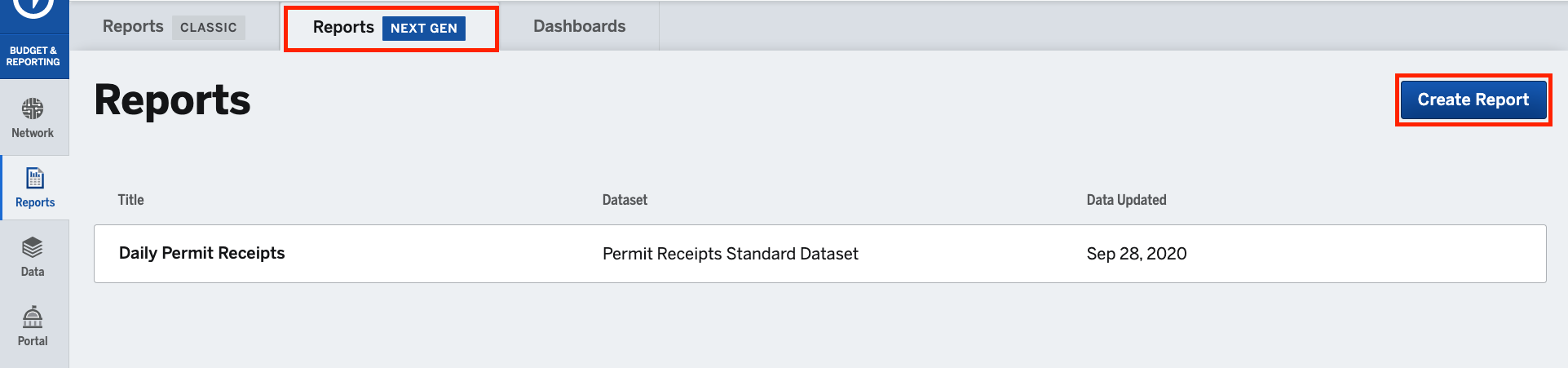Click the app logo at top-left
The image size is (1568, 368).
coord(34,8)
